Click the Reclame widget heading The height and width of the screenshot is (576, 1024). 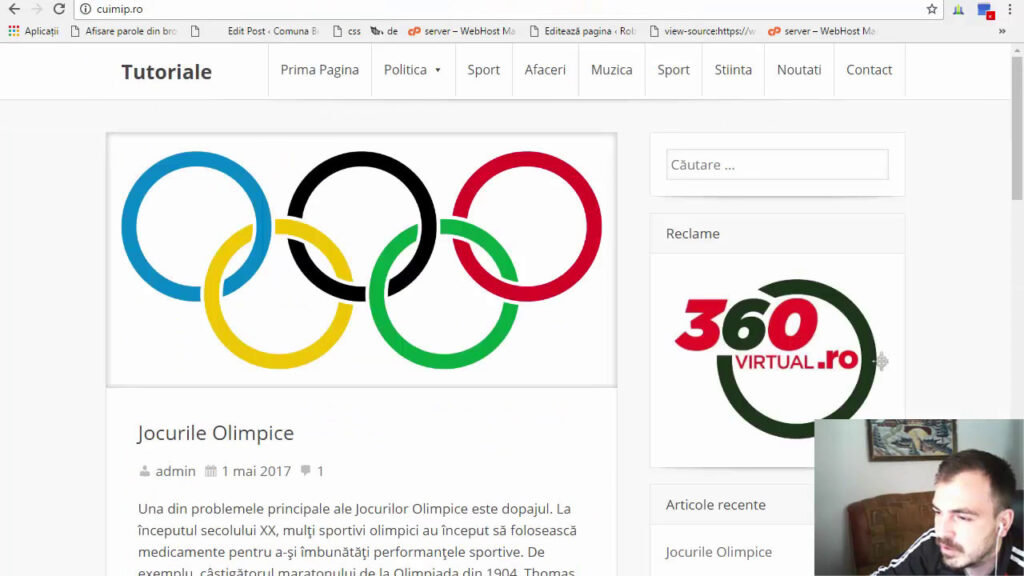[x=692, y=233]
